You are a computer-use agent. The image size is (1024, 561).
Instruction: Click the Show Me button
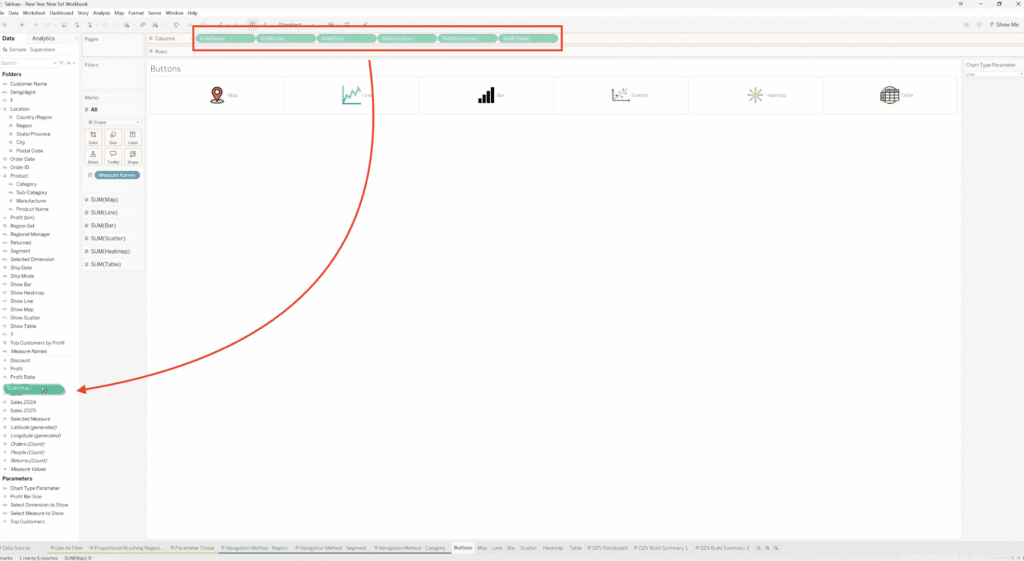click(1001, 24)
